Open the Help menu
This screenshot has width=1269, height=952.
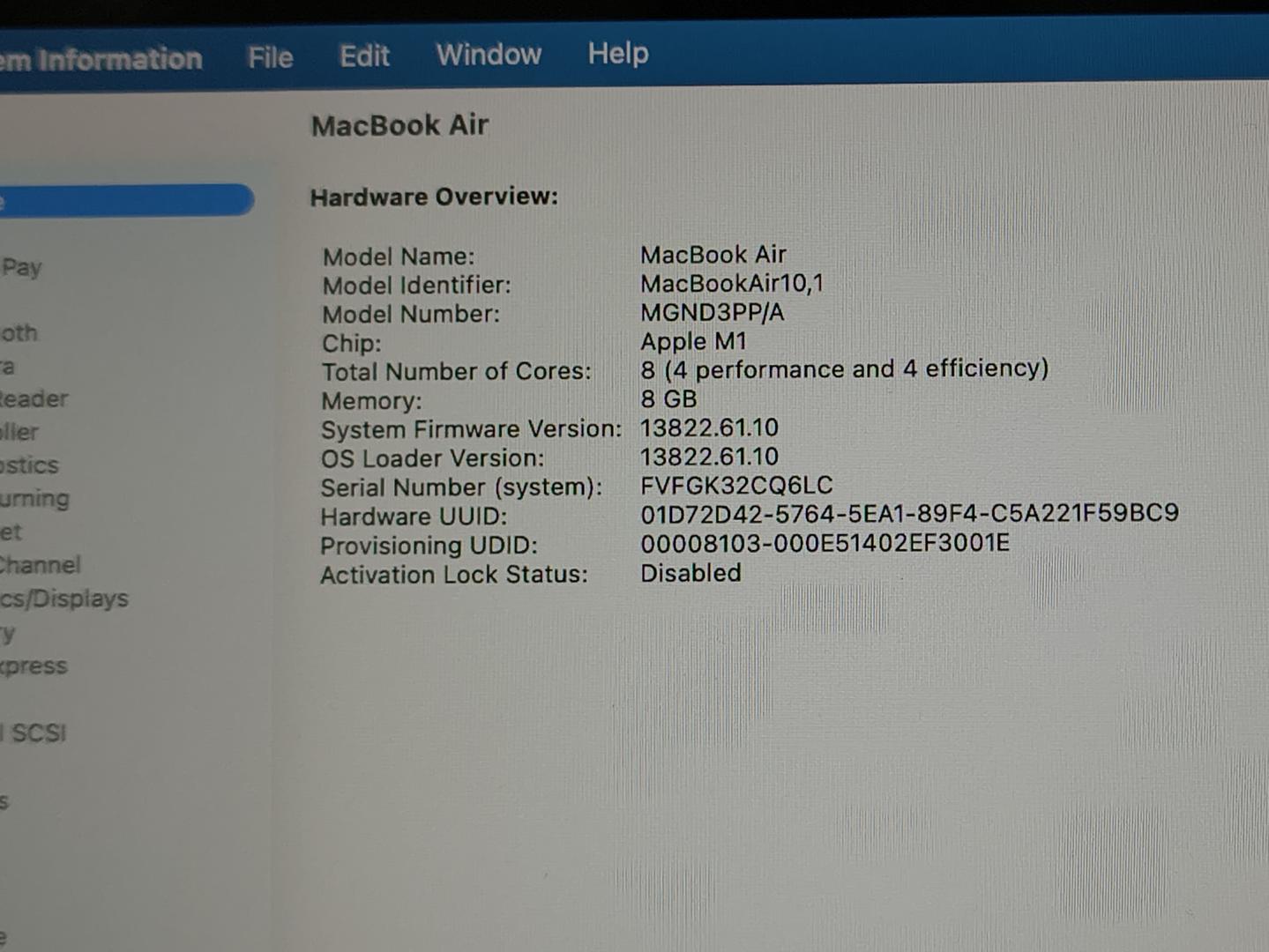[618, 54]
